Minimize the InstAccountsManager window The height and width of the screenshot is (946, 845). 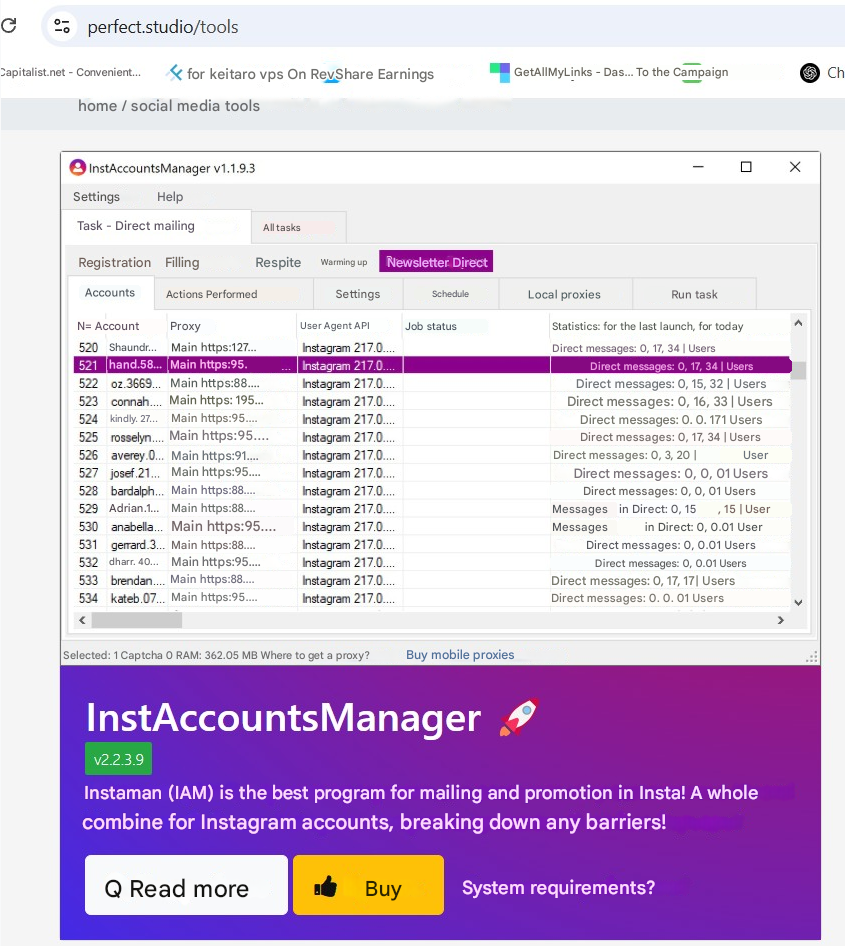click(698, 167)
